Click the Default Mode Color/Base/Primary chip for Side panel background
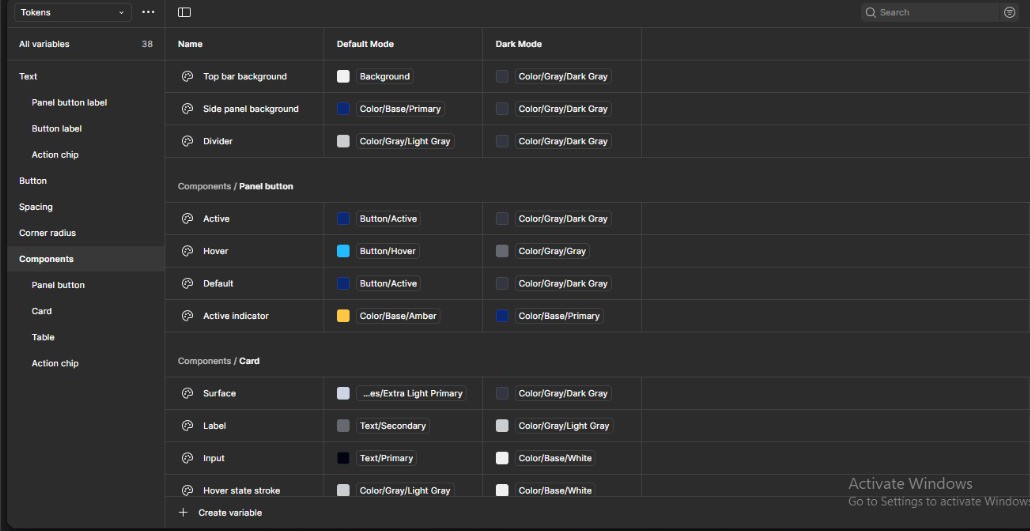This screenshot has width=1030, height=531. 400,109
